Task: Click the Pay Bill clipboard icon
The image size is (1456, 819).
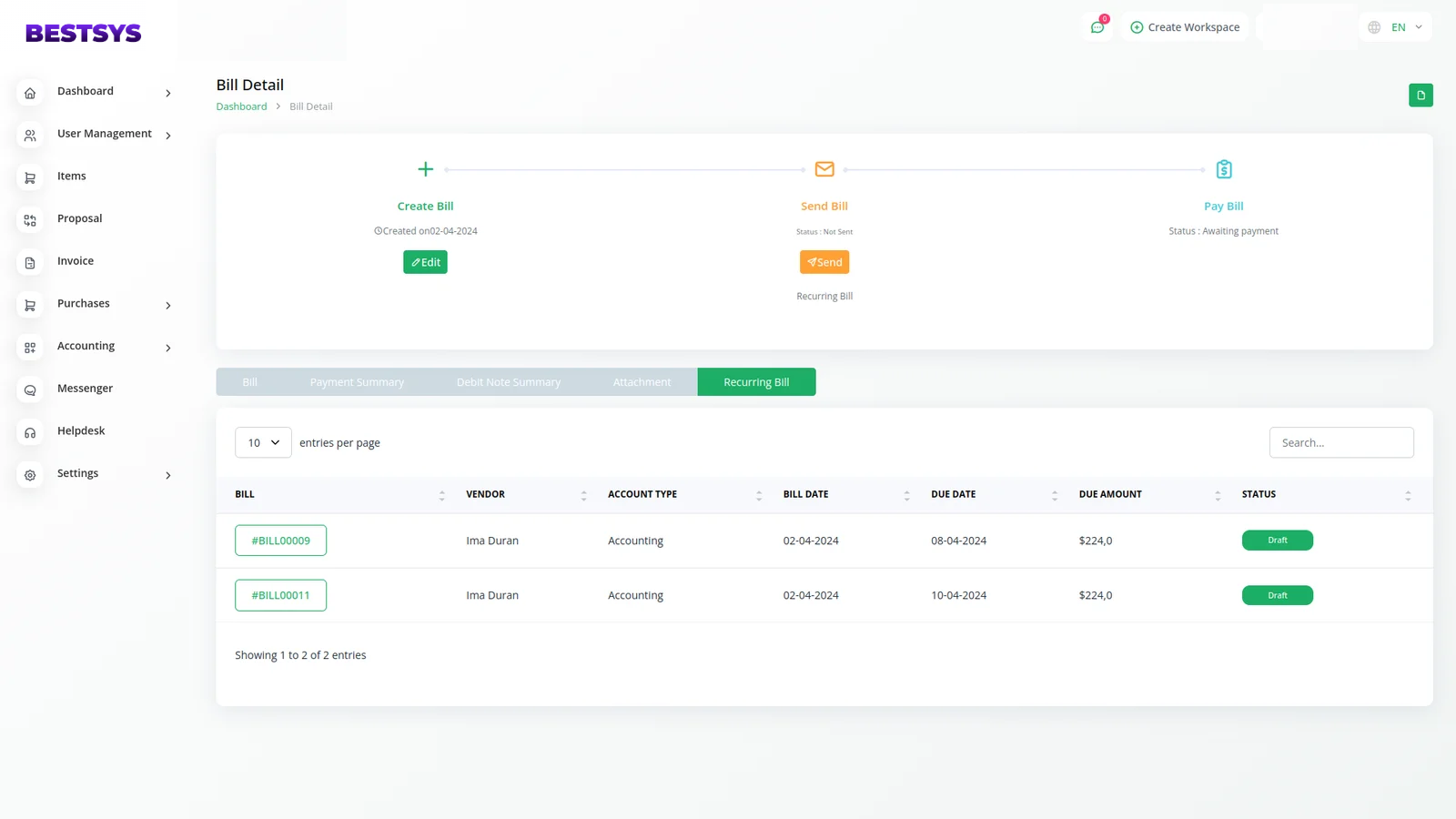Action: (x=1223, y=169)
